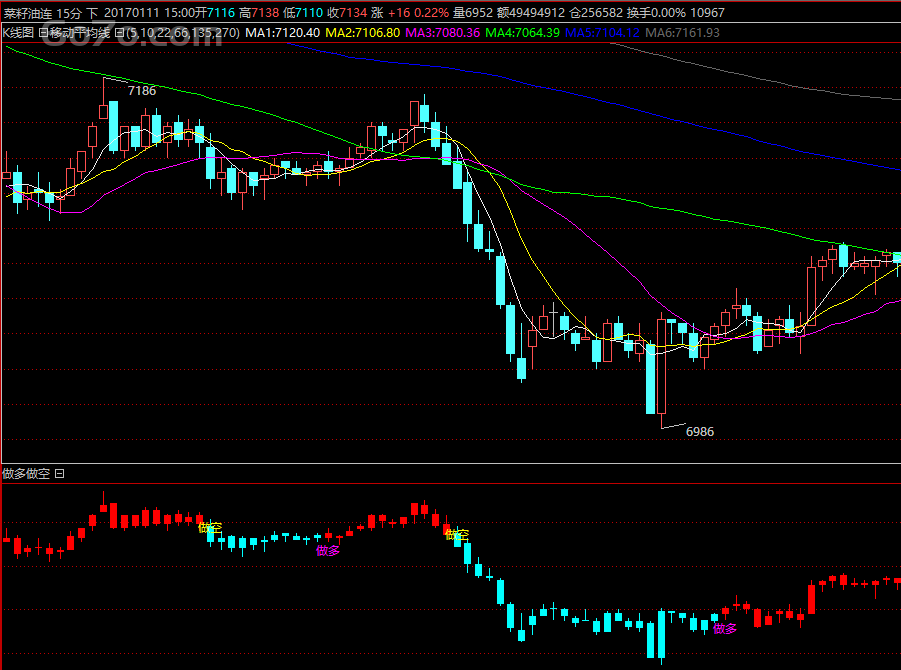Image resolution: width=901 pixels, height=670 pixels.
Task: Click the 下 label in header
Action: pos(93,13)
